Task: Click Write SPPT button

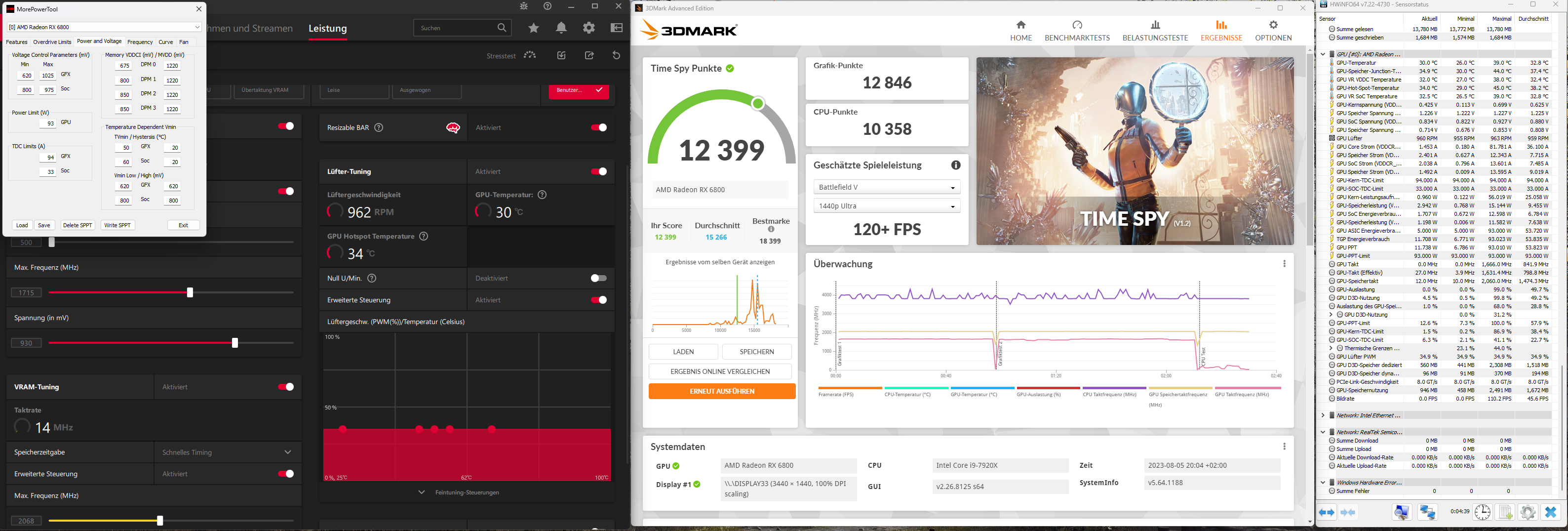Action: pyautogui.click(x=118, y=225)
